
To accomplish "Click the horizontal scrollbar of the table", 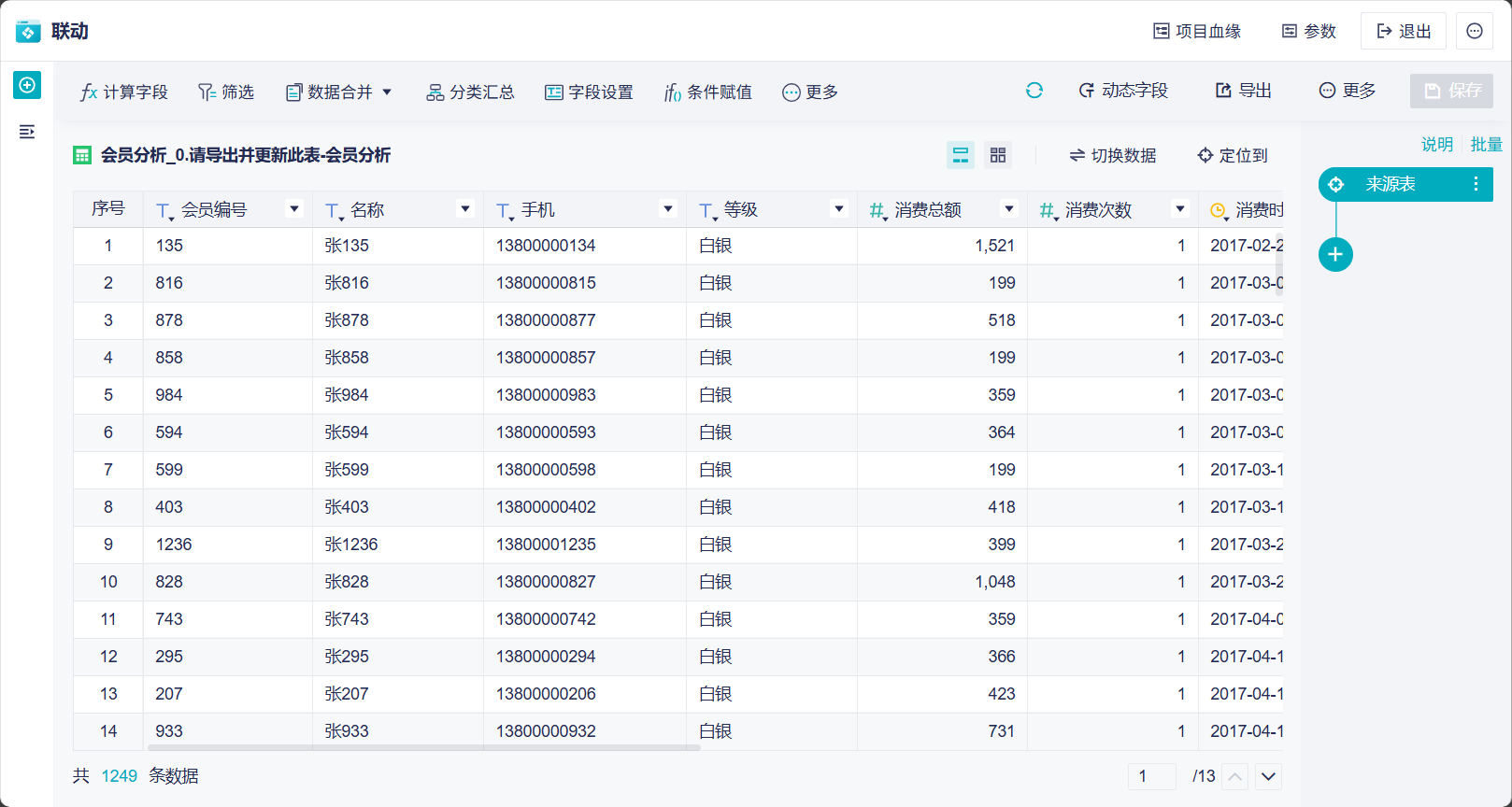I will click(422, 747).
